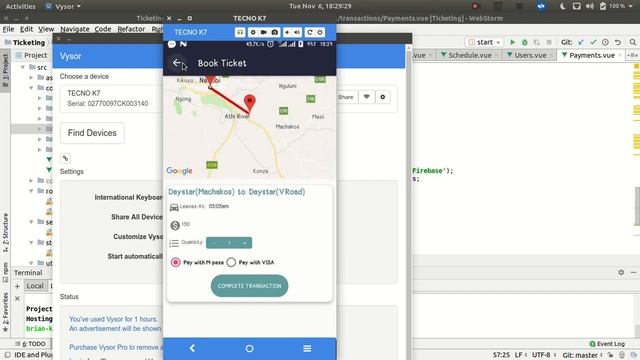Open Vysor app menu dropdown in top bar
The width and height of the screenshot is (640, 360).
click(63, 6)
